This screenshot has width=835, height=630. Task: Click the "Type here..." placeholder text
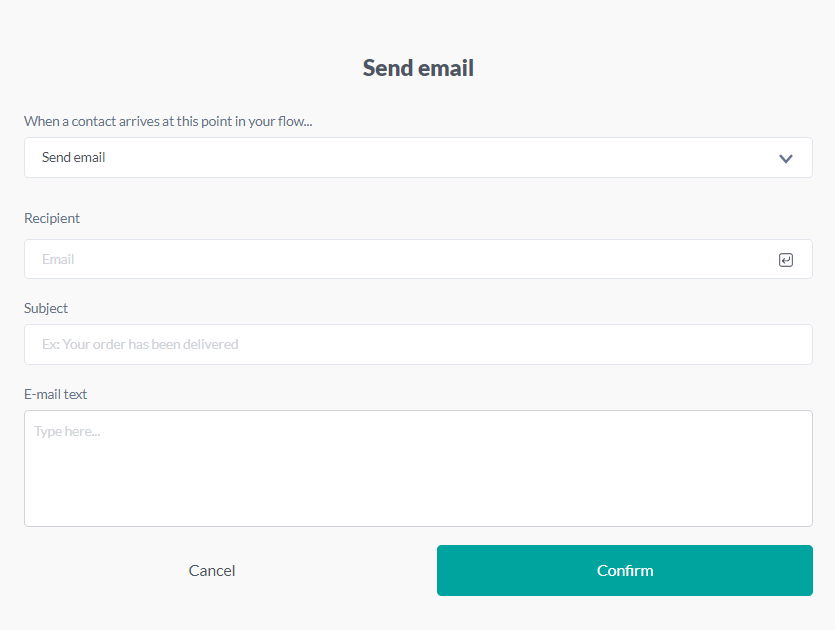[67, 432]
